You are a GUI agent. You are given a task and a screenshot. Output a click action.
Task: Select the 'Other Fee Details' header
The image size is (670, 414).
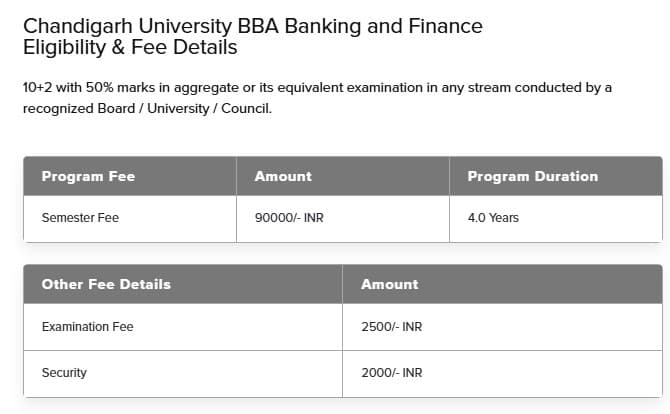106,284
